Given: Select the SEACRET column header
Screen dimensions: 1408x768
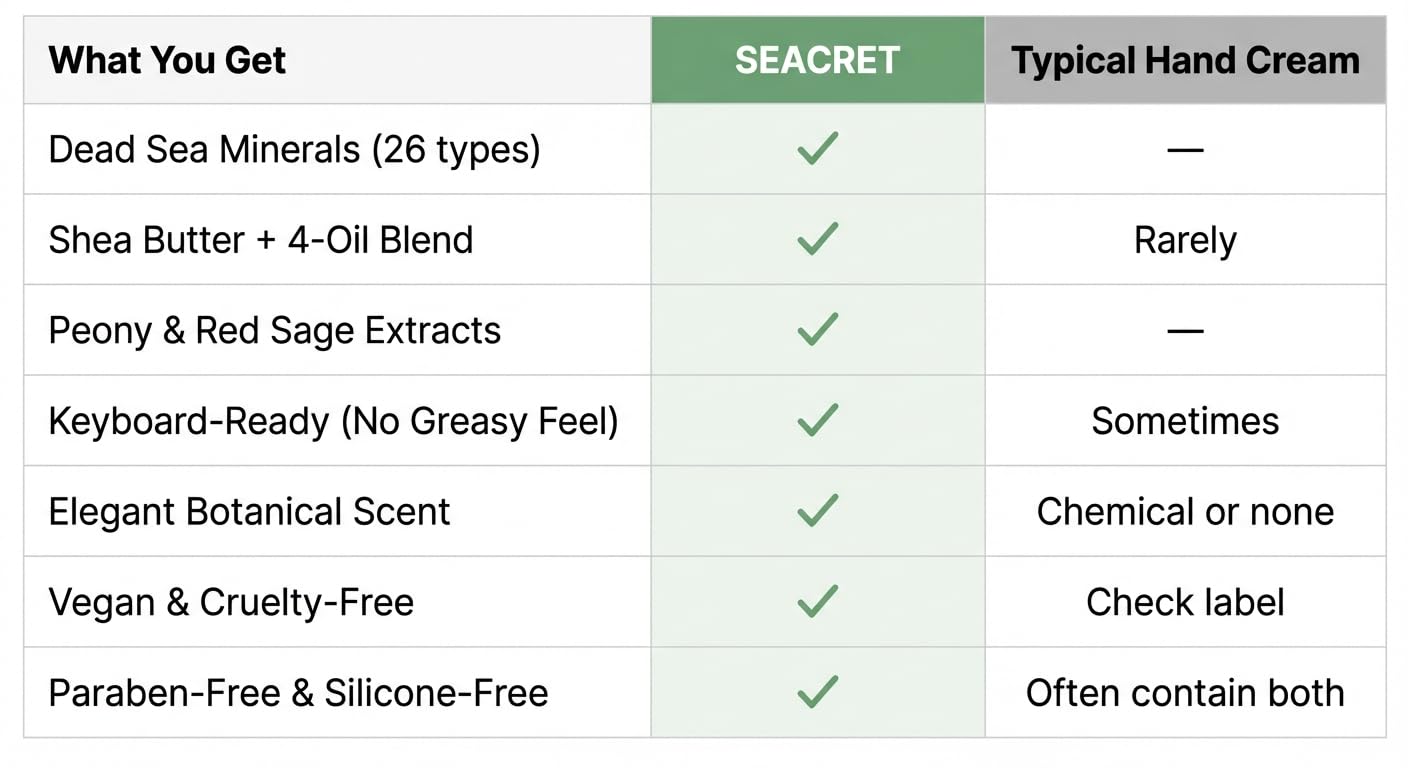Looking at the screenshot, I should (x=817, y=60).
